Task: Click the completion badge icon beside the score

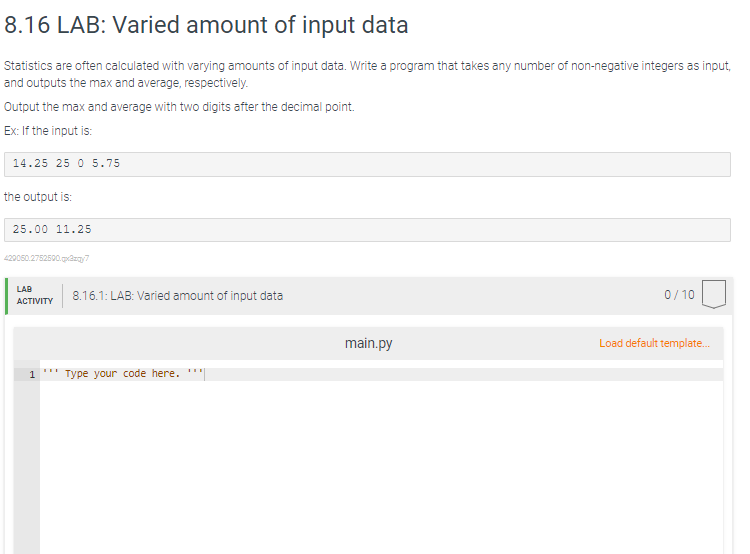Action: coord(713,295)
